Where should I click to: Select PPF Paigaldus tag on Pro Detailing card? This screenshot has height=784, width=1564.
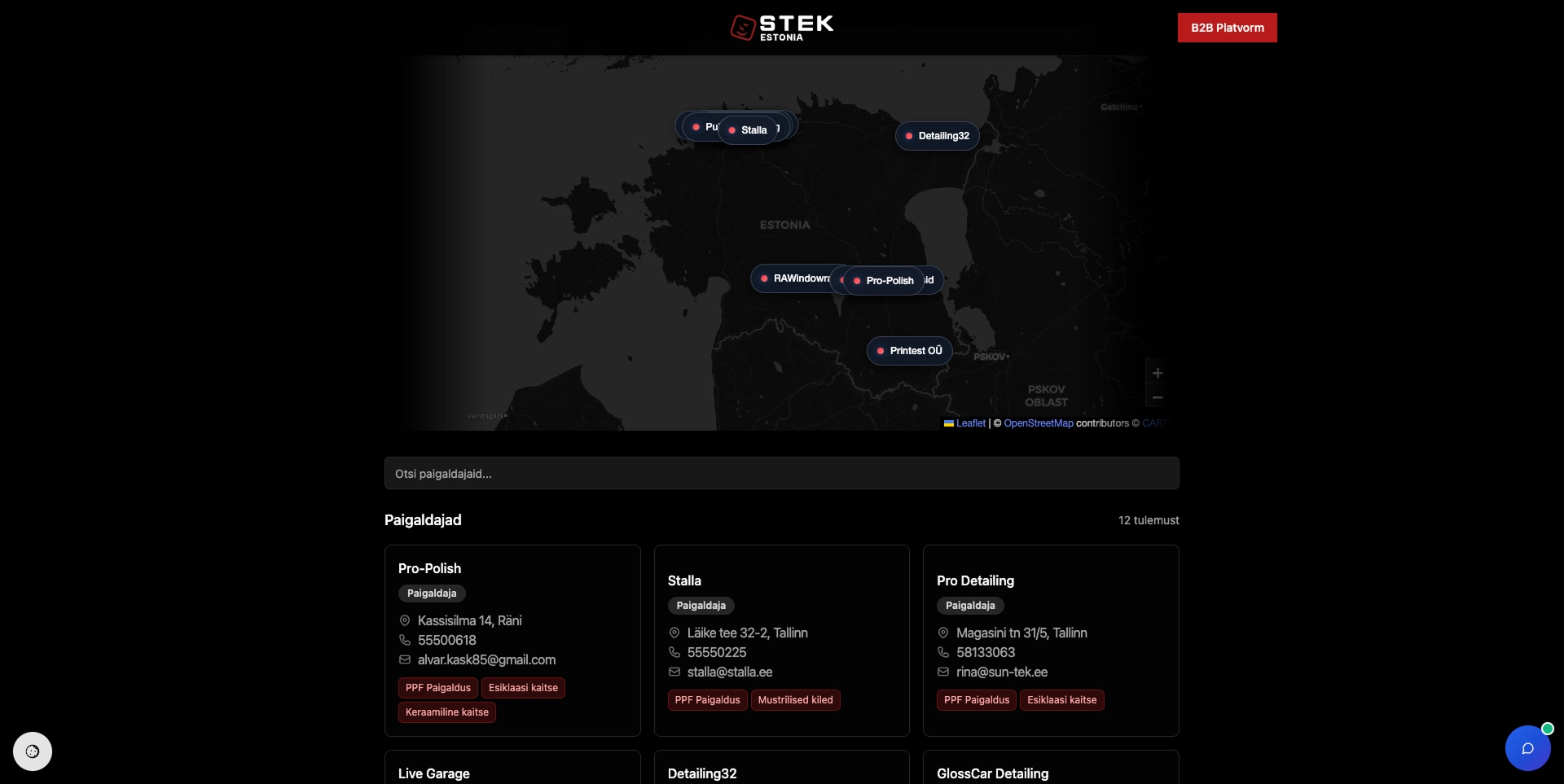coord(977,700)
